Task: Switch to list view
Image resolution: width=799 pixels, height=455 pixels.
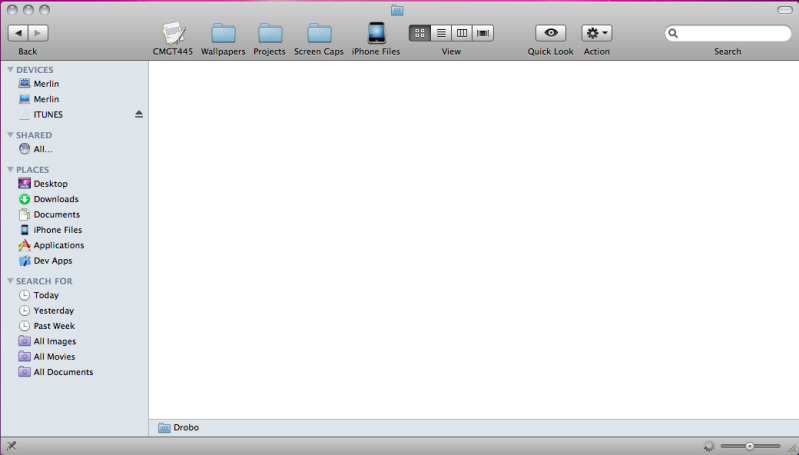Action: point(441,33)
